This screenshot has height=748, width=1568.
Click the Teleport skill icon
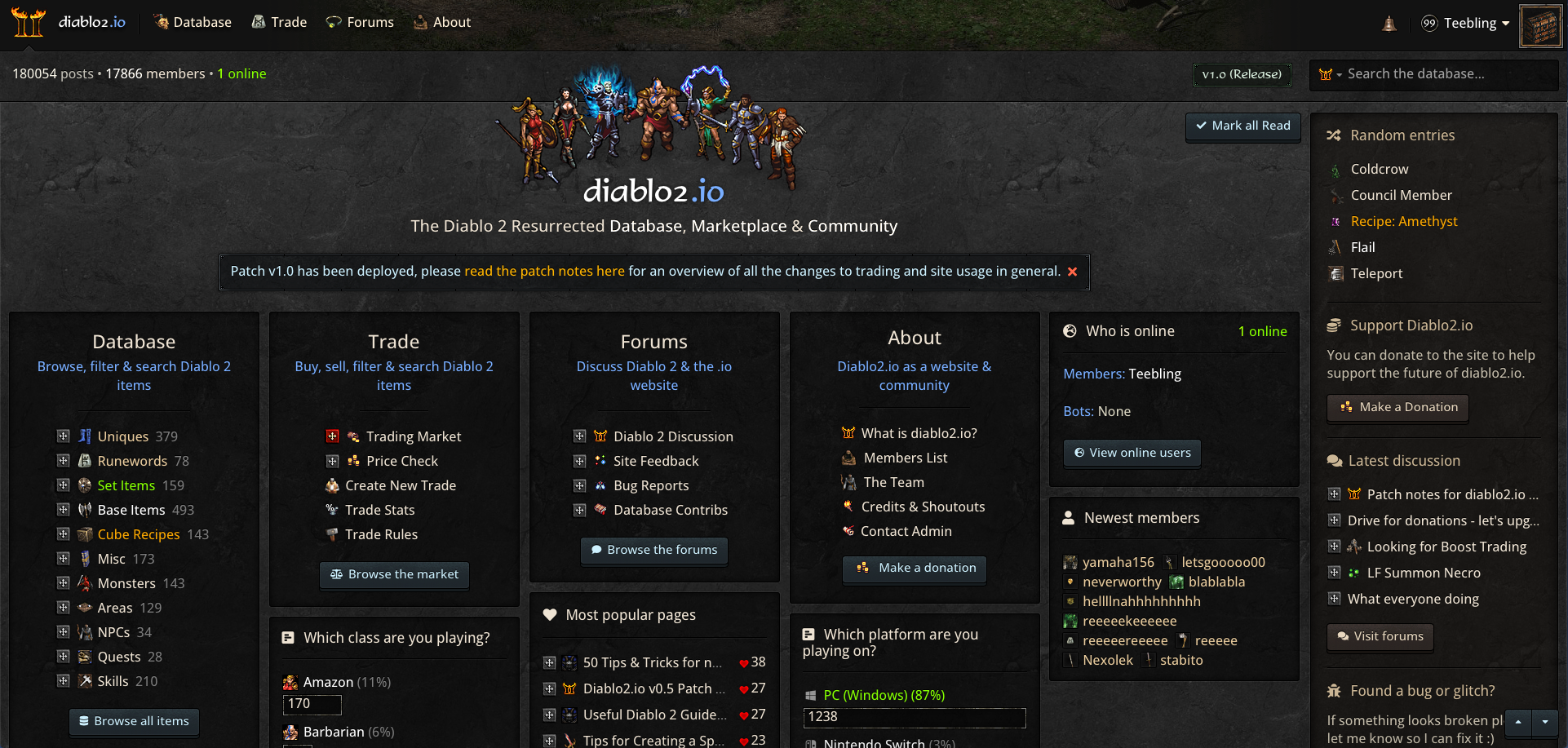[1335, 274]
